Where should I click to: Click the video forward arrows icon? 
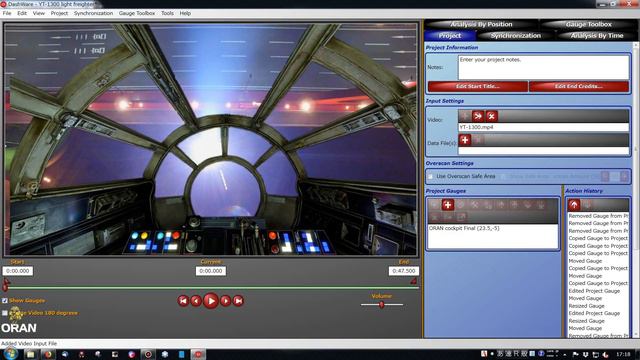[x=478, y=116]
